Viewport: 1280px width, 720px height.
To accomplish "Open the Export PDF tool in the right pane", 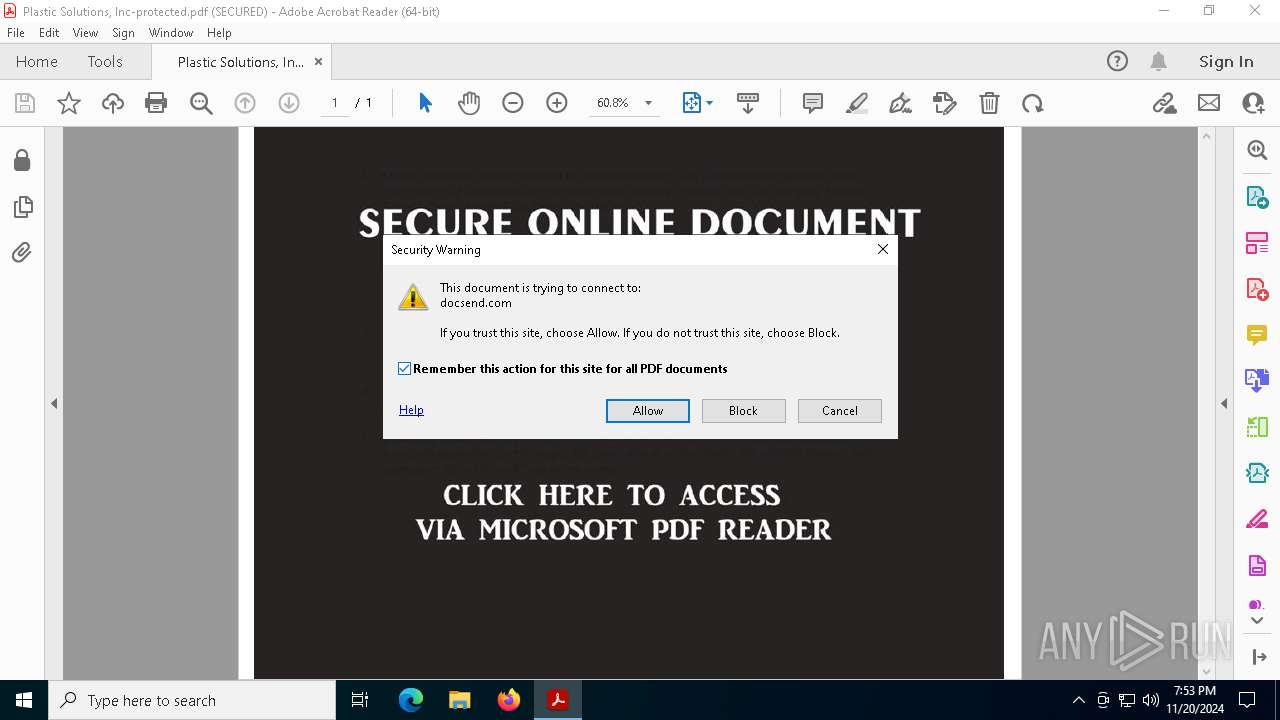I will point(1257,197).
